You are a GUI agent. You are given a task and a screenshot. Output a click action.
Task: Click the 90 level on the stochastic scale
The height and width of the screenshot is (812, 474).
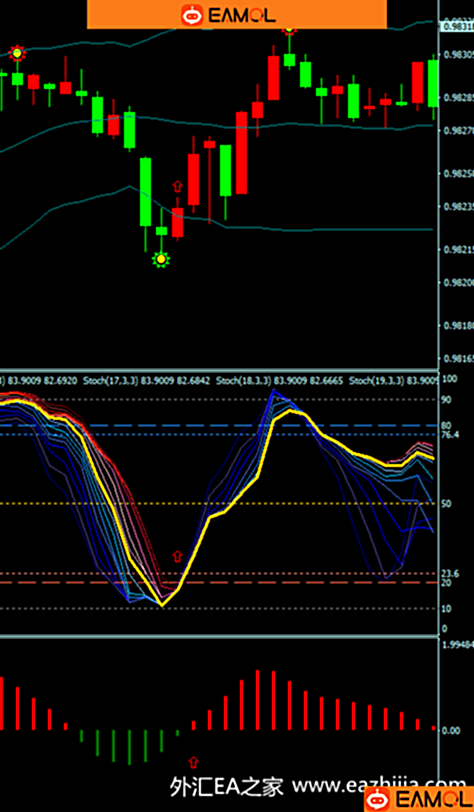point(447,400)
